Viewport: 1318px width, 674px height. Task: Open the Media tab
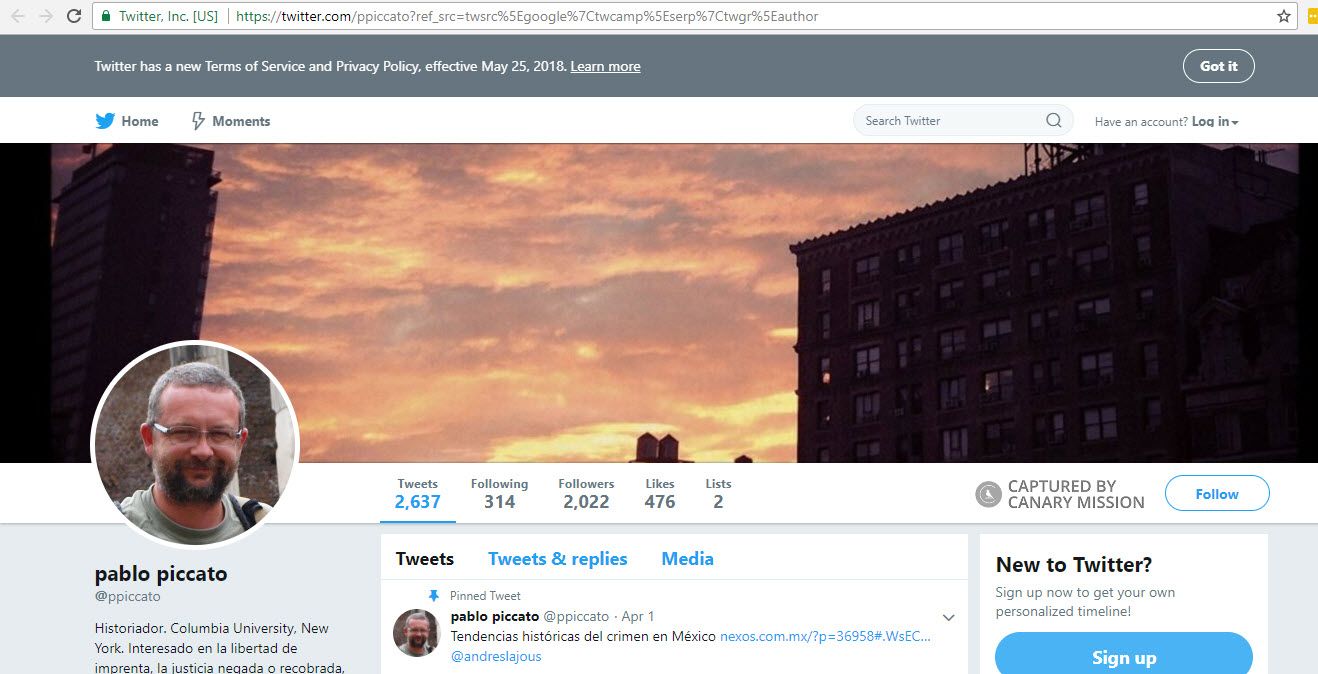tap(687, 559)
